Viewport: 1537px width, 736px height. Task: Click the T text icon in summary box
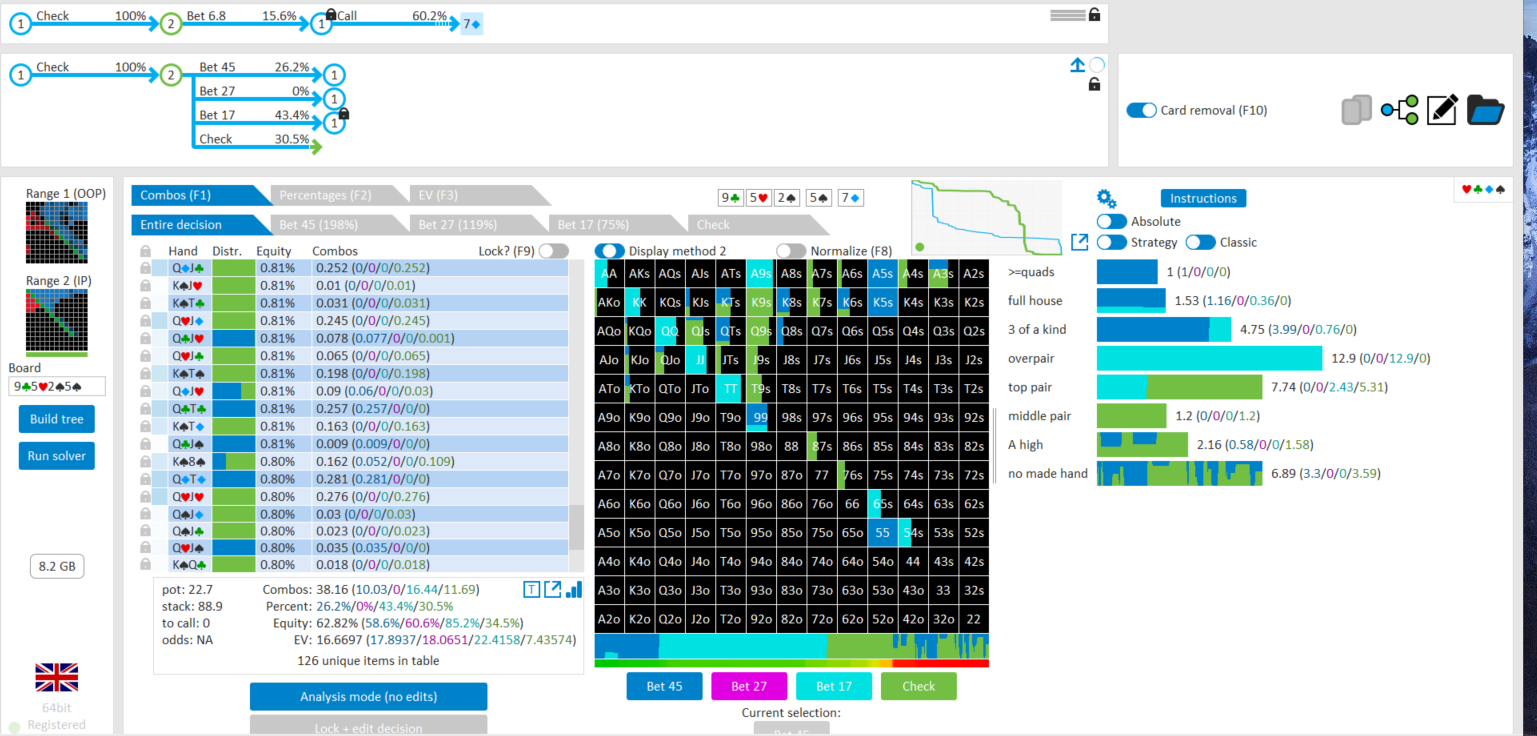coord(531,590)
